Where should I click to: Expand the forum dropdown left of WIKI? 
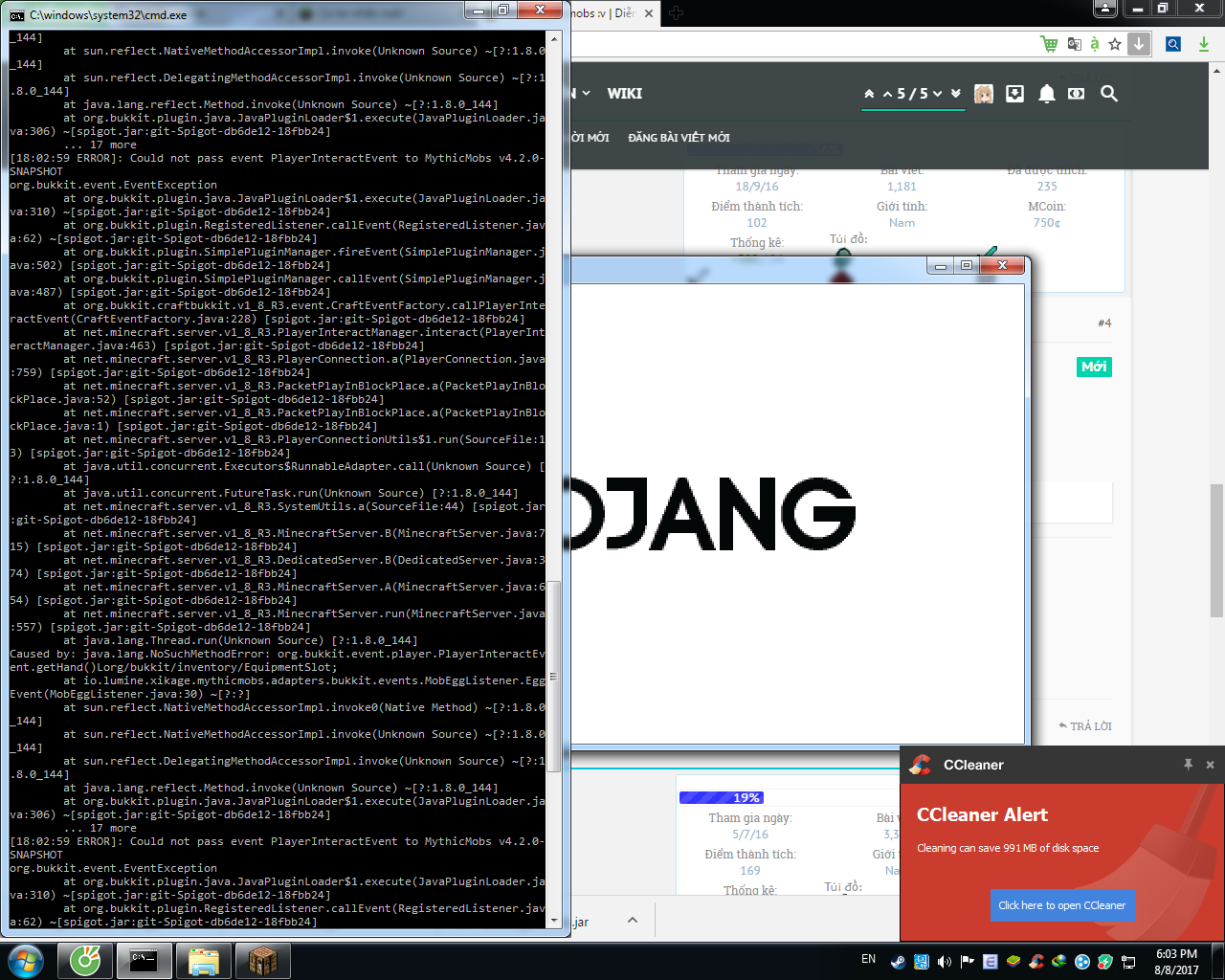[586, 94]
